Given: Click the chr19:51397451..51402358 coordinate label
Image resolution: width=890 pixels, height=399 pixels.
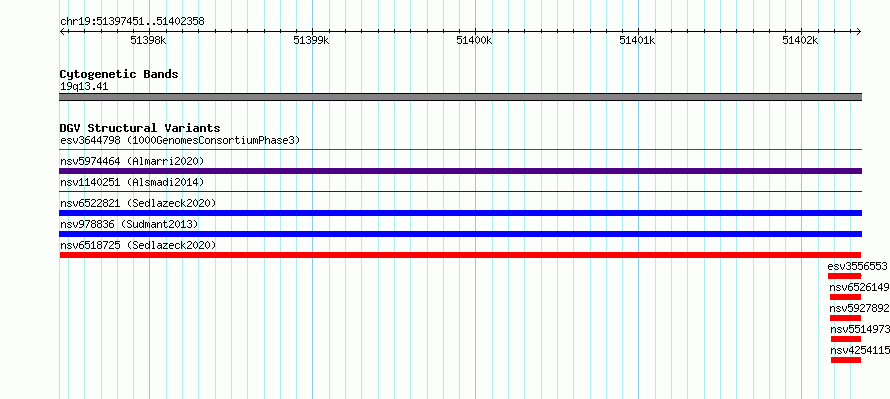Looking at the screenshot, I should coord(132,22).
